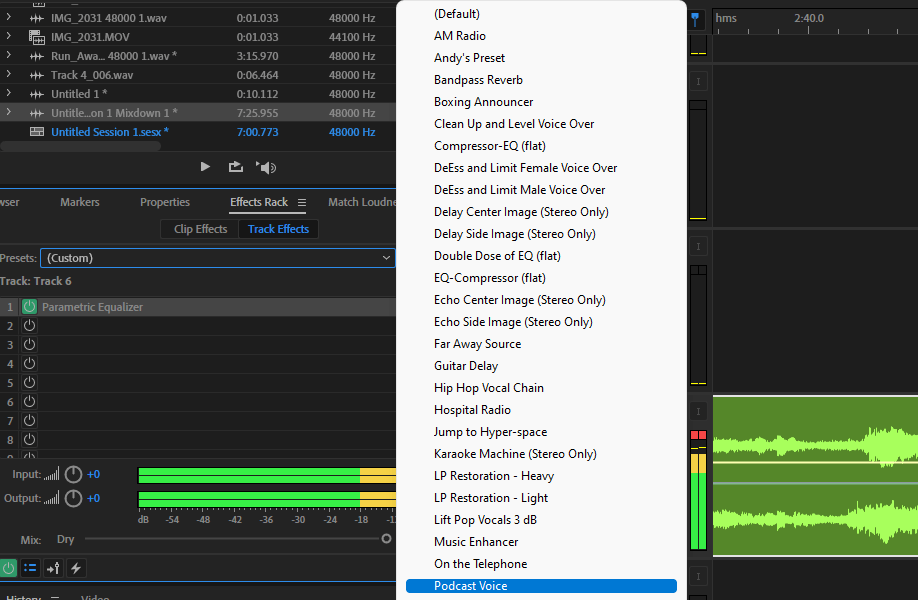Choose Guitar Delay preset
This screenshot has height=600, width=918.
point(466,366)
